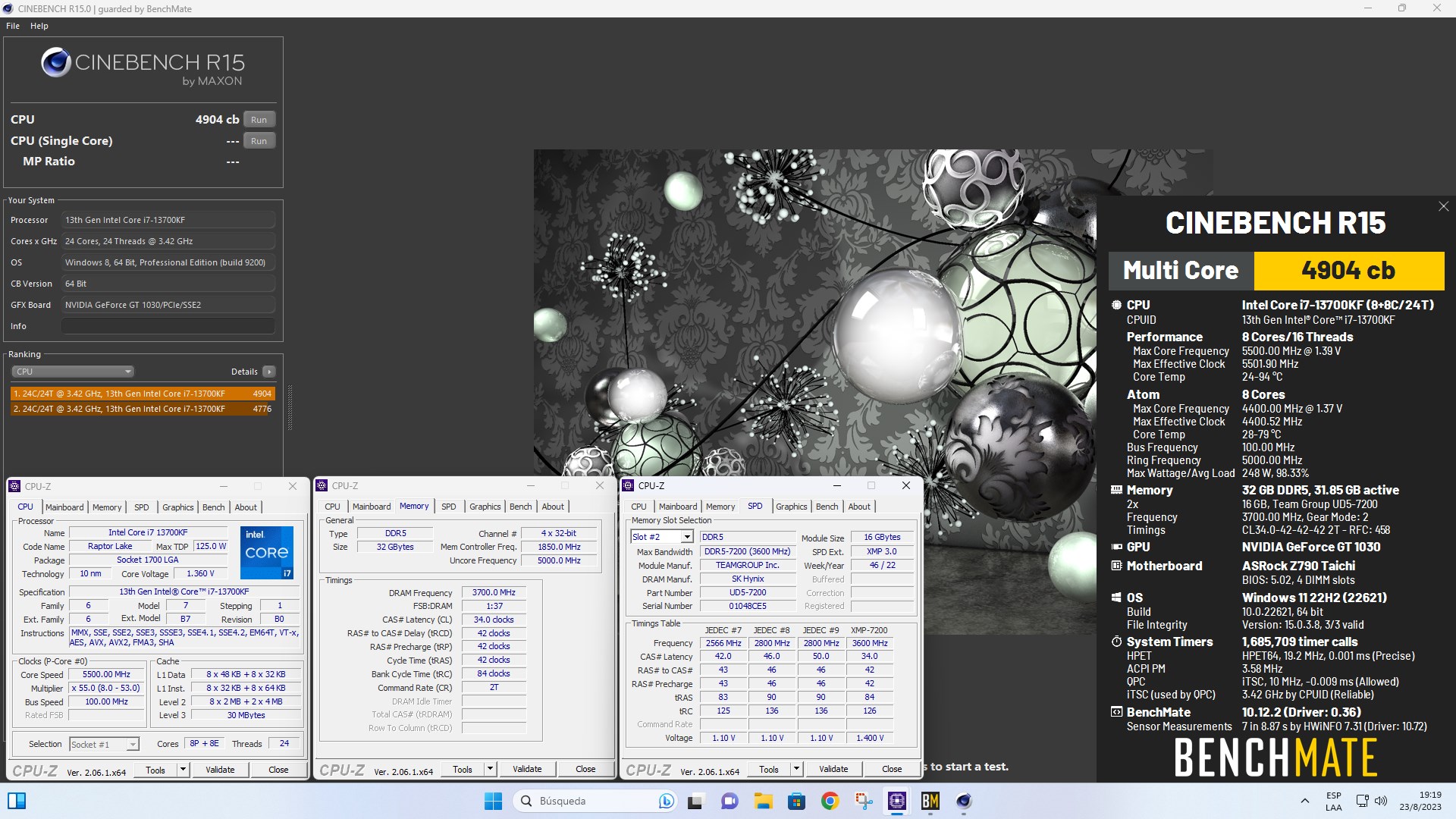Click the Intel Core i7 badge in CPU-Z

(x=267, y=552)
